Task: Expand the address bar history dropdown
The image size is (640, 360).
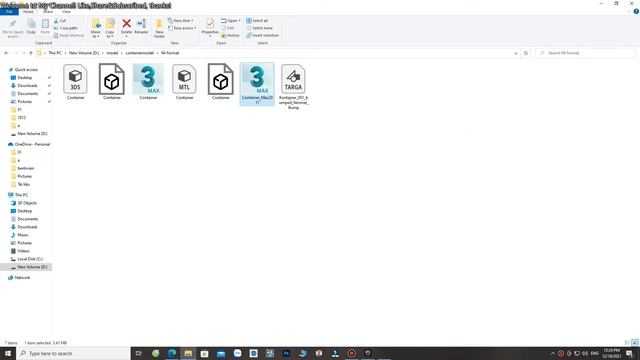Action: click(516, 53)
